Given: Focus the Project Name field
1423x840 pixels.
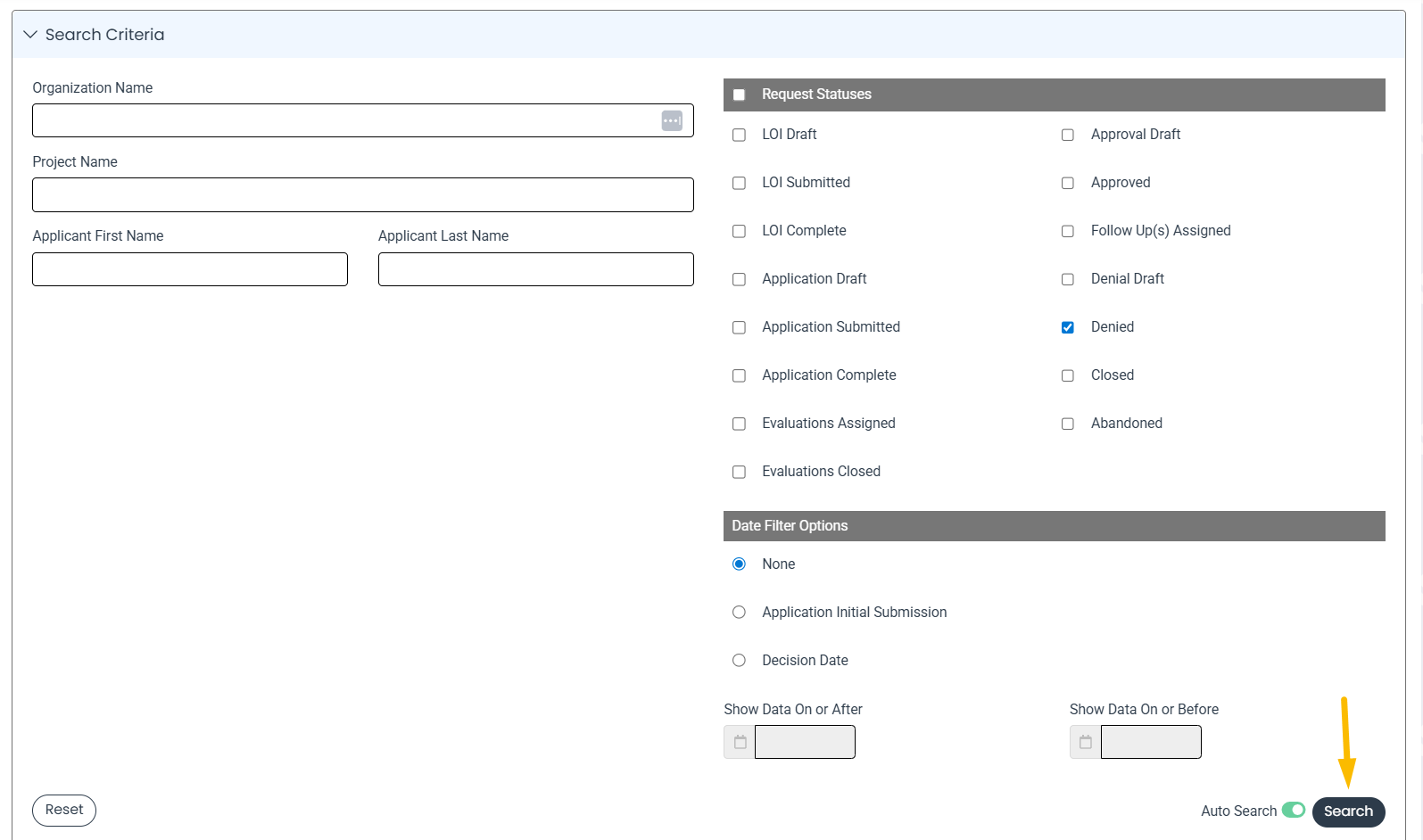Looking at the screenshot, I should (x=363, y=194).
